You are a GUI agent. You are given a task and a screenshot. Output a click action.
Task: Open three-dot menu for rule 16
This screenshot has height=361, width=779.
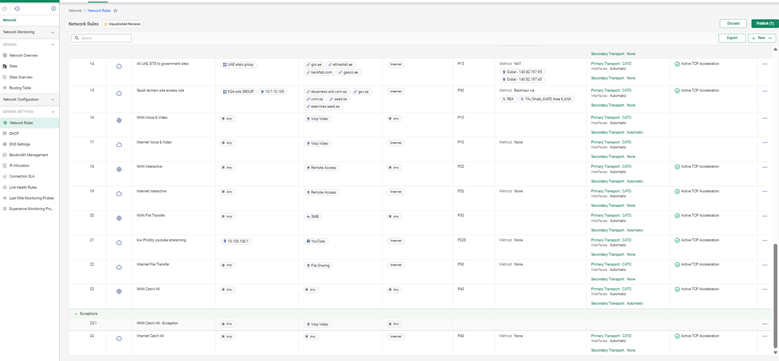coord(765,118)
